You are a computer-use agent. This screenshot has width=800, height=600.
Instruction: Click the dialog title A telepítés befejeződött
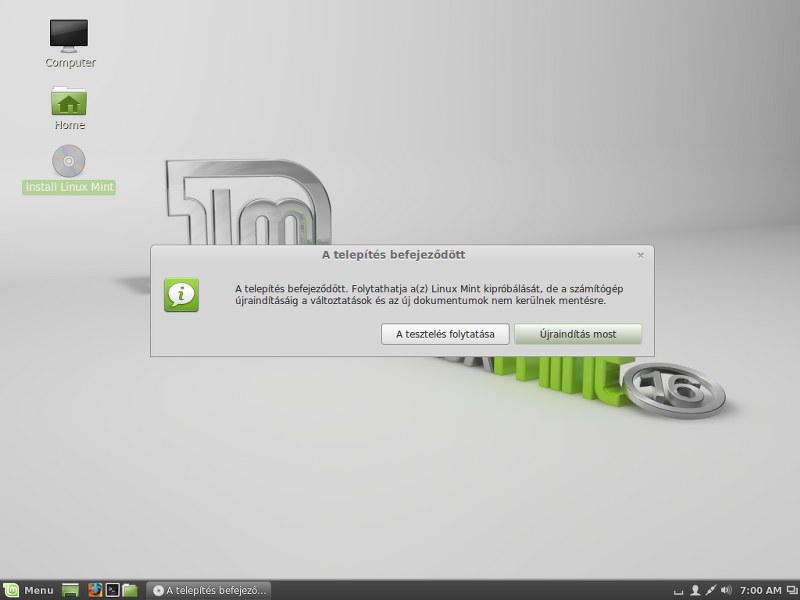[x=393, y=255]
